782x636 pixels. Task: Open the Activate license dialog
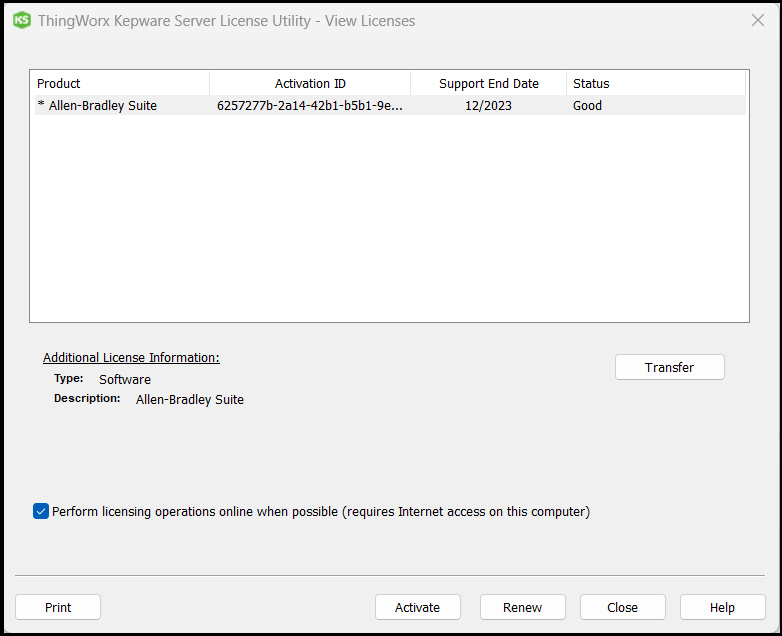pyautogui.click(x=417, y=607)
